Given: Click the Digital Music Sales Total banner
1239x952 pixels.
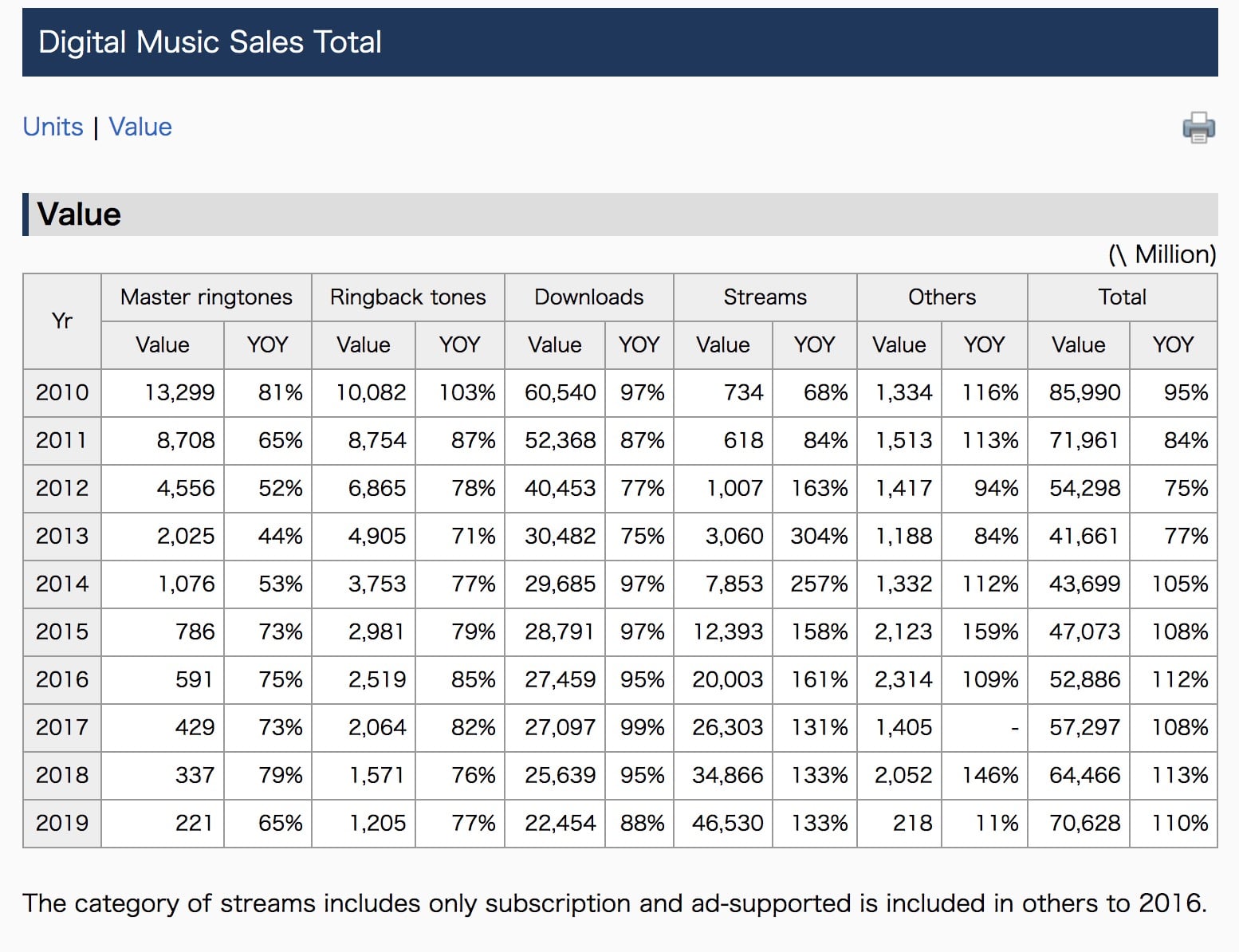Looking at the screenshot, I should click(210, 42).
